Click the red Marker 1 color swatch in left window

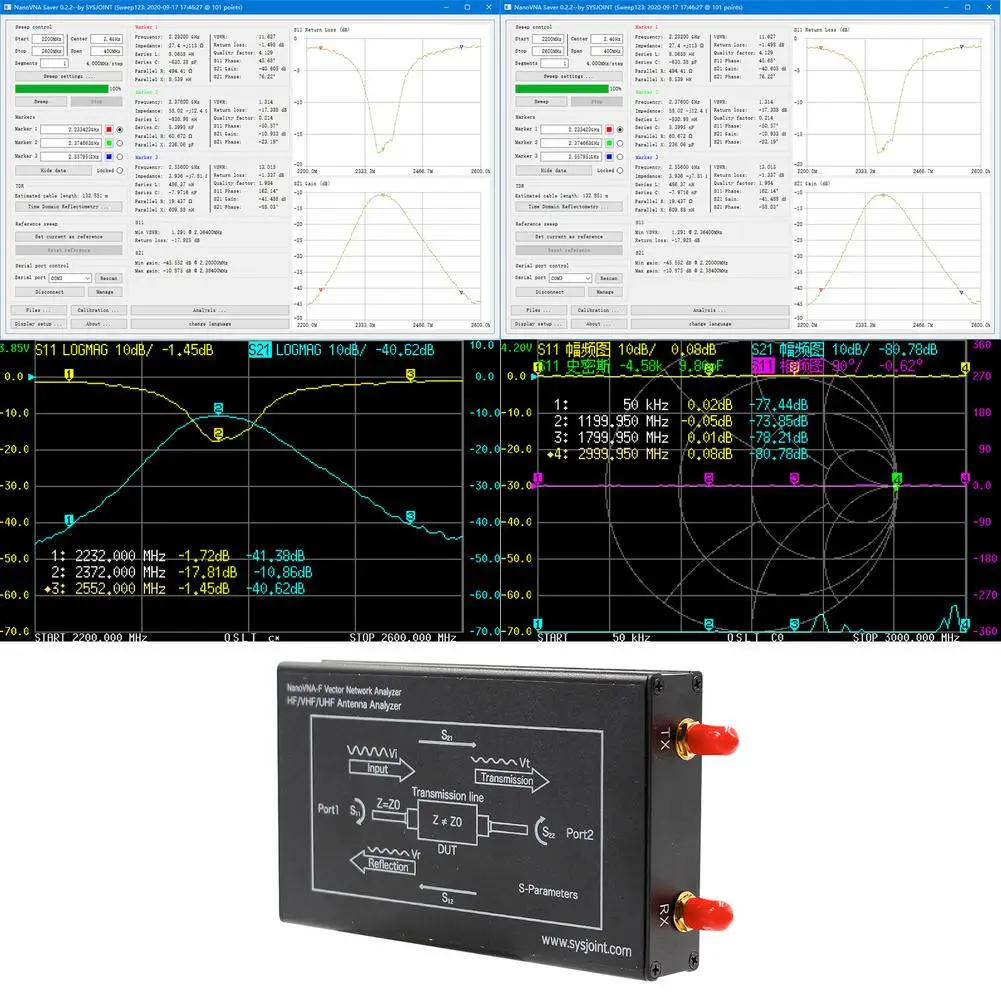pyautogui.click(x=109, y=130)
